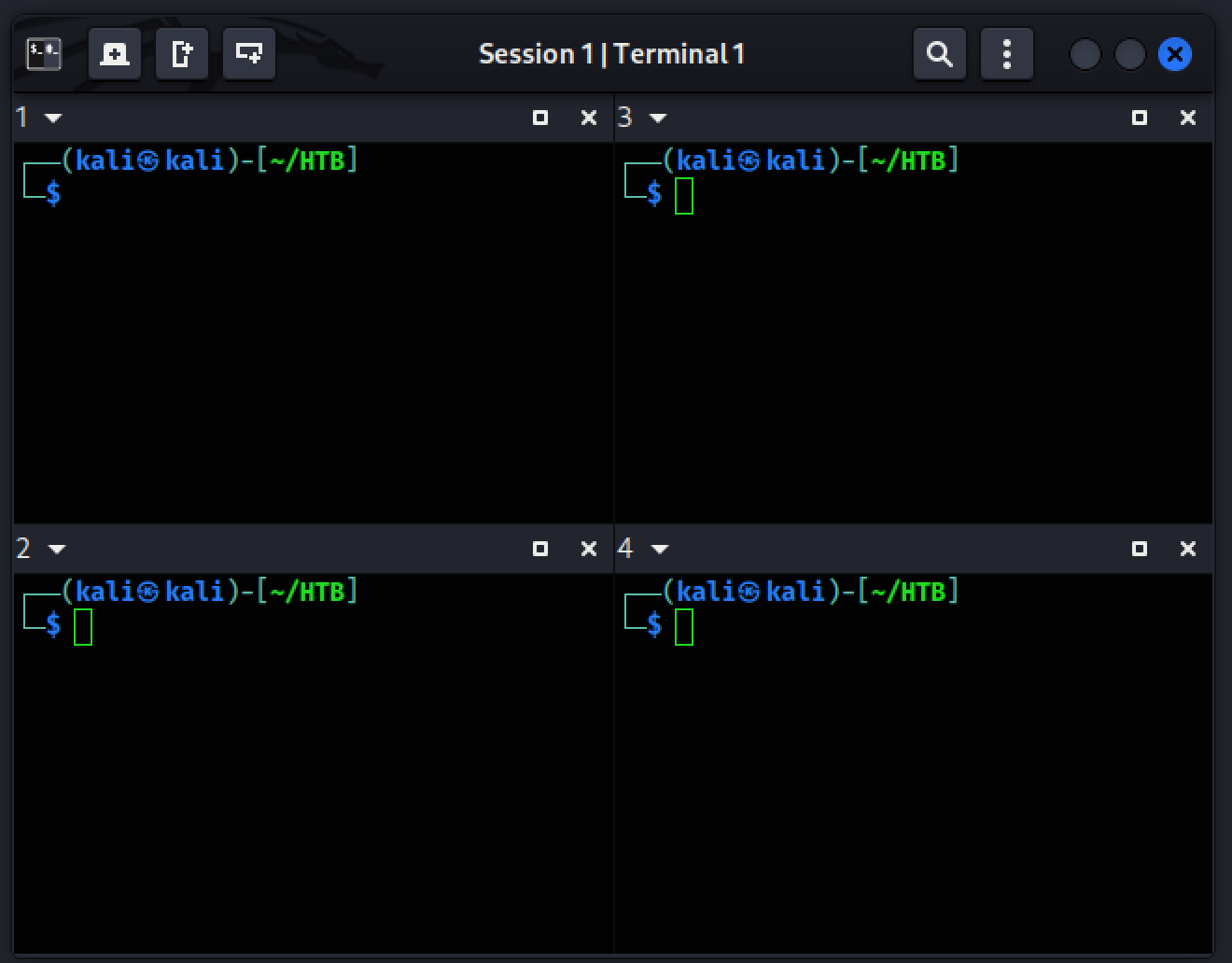Screen dimensions: 1232x963
Task: Maximize terminal 2 pane
Action: 540,549
